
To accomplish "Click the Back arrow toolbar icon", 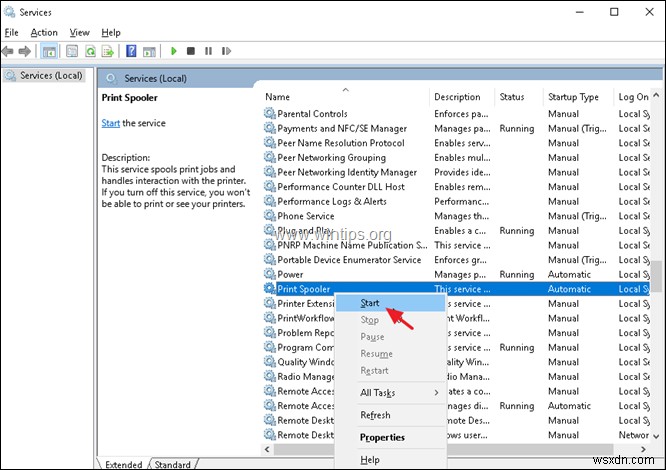I will (x=8, y=51).
